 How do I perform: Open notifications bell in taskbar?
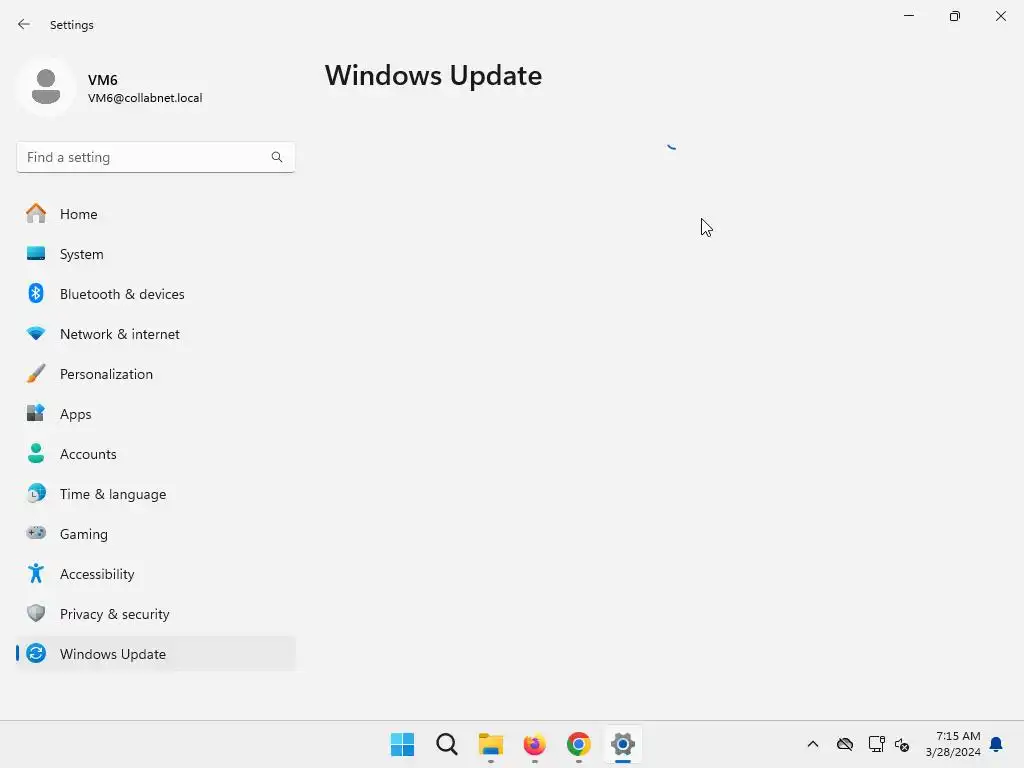tap(996, 744)
